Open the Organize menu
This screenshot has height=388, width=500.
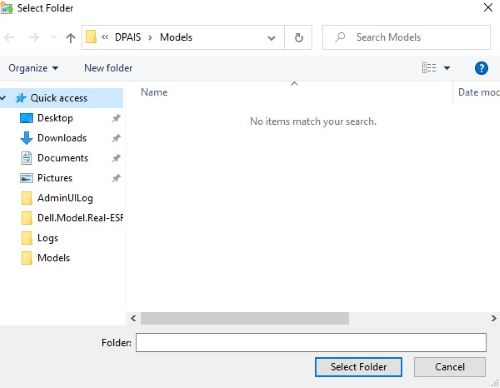click(x=33, y=68)
